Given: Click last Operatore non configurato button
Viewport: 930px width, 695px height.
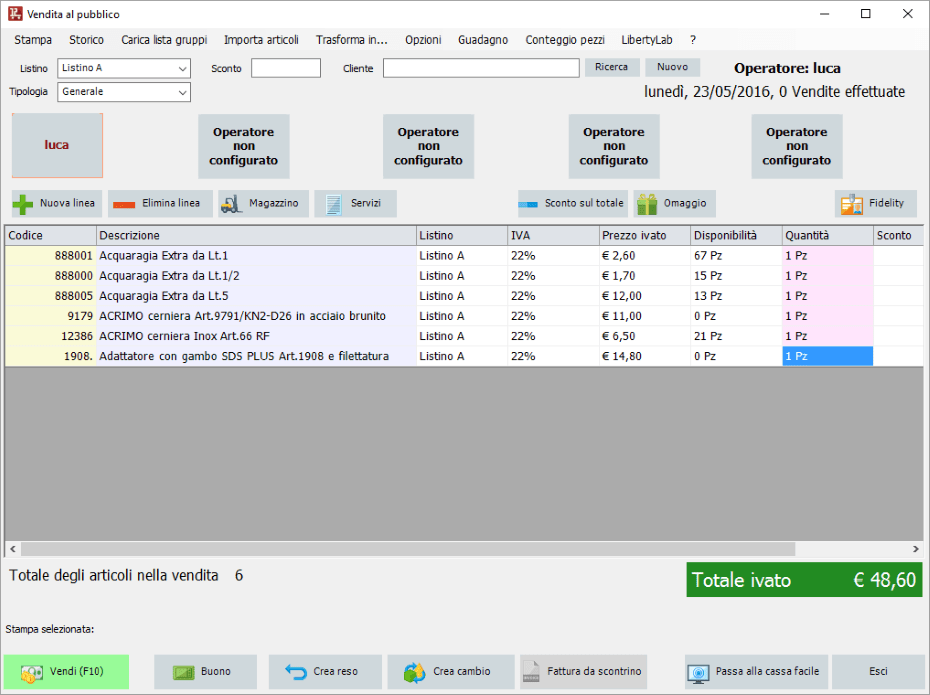Looking at the screenshot, I should coord(797,146).
